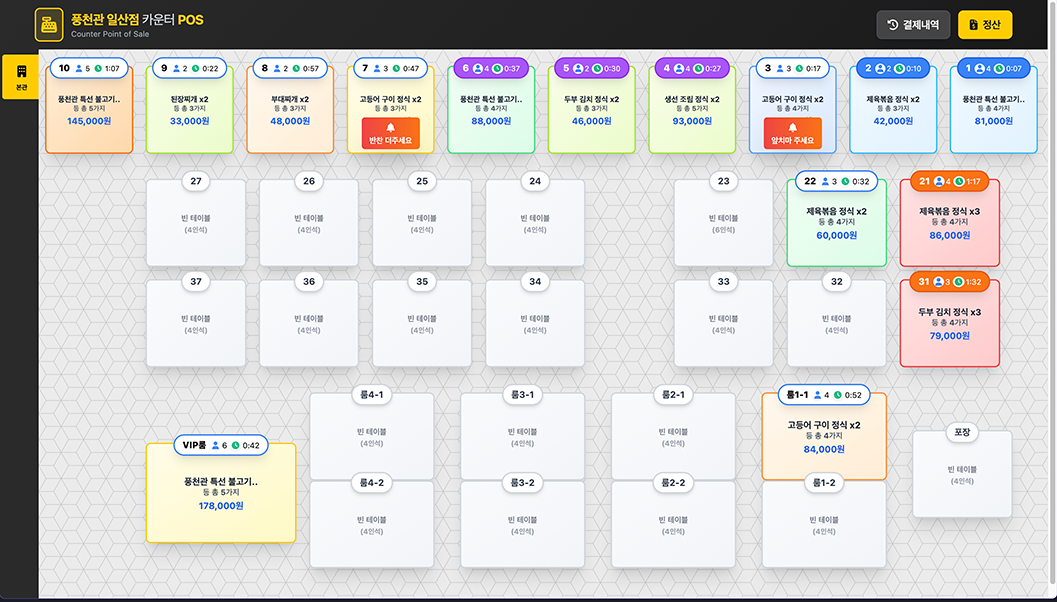Click the clock icon on table 10 badge
Image resolution: width=1057 pixels, height=602 pixels.
[98, 69]
